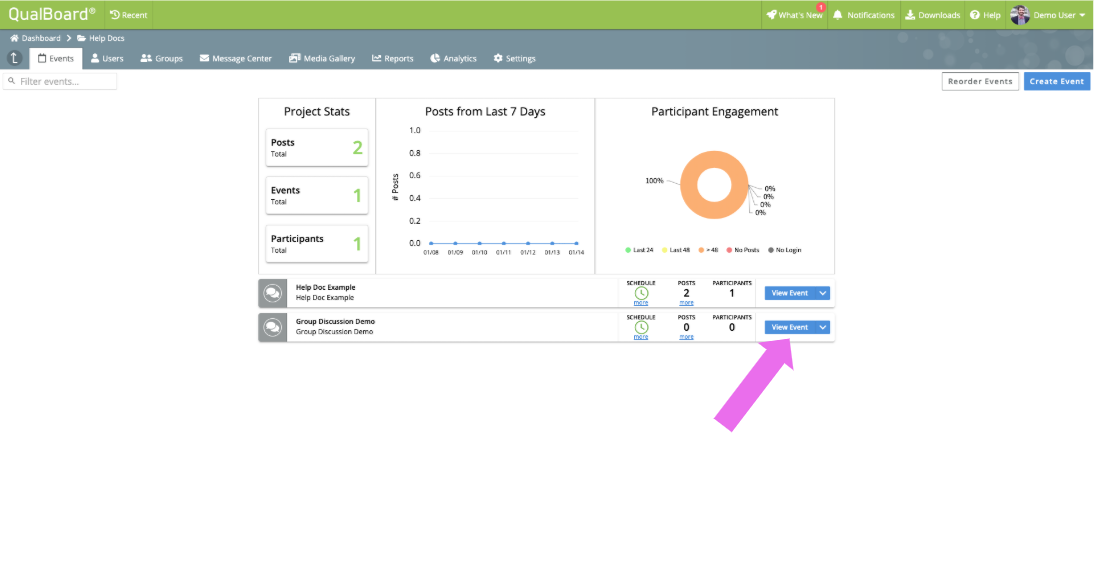Screen dimensions: 1094x567
Task: Open Notifications bell icon
Action: pos(838,15)
